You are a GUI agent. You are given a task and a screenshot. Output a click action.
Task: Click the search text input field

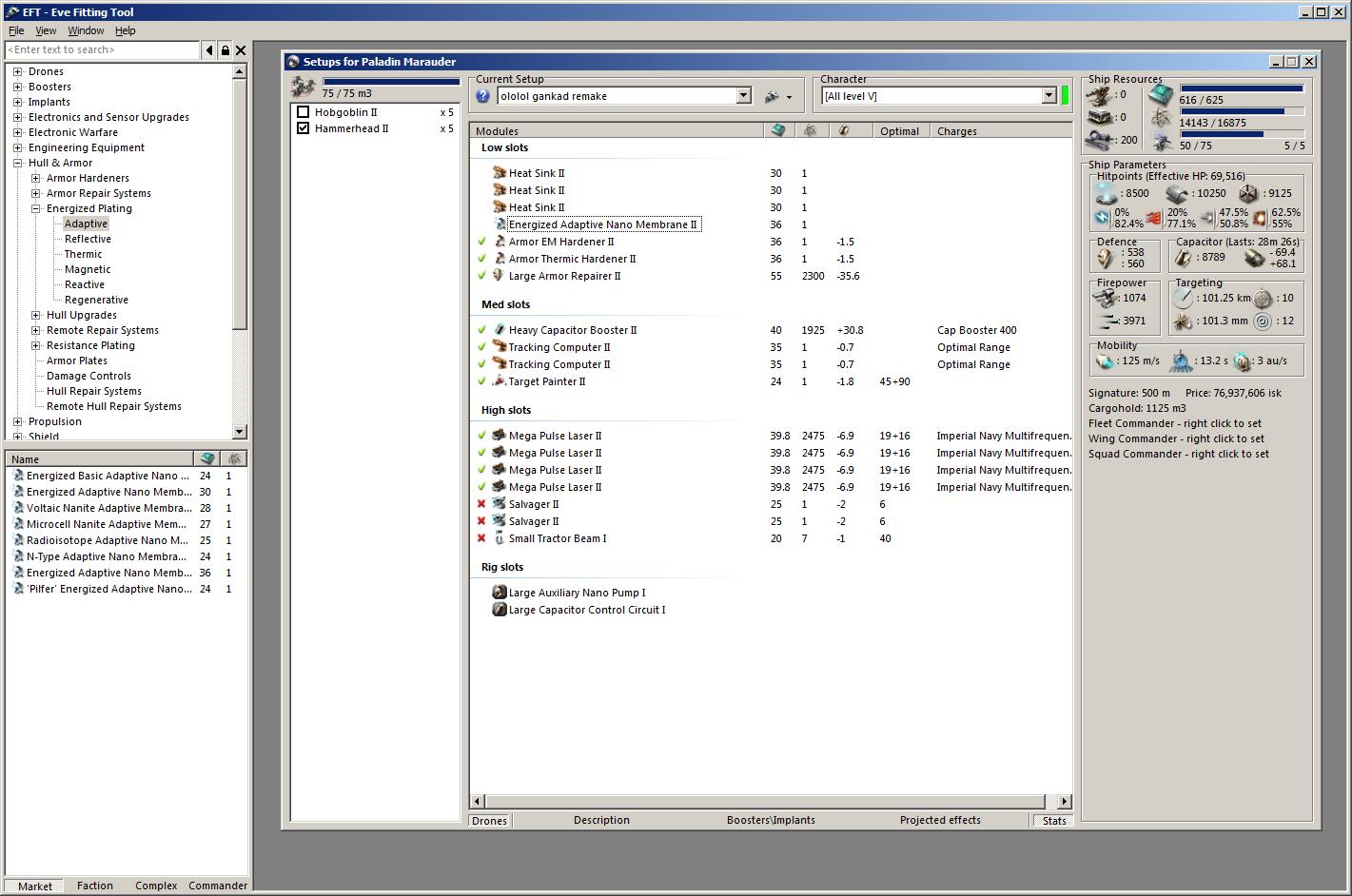click(103, 49)
